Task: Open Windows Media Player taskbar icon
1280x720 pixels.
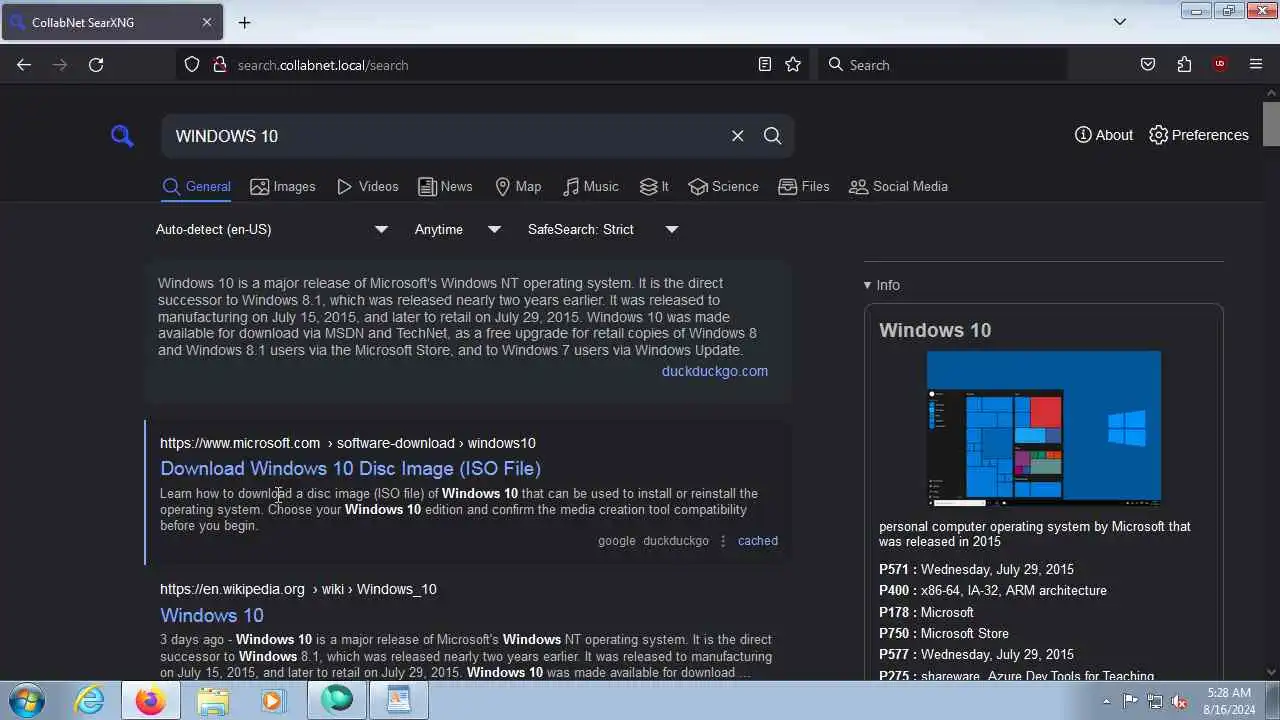Action: click(272, 700)
